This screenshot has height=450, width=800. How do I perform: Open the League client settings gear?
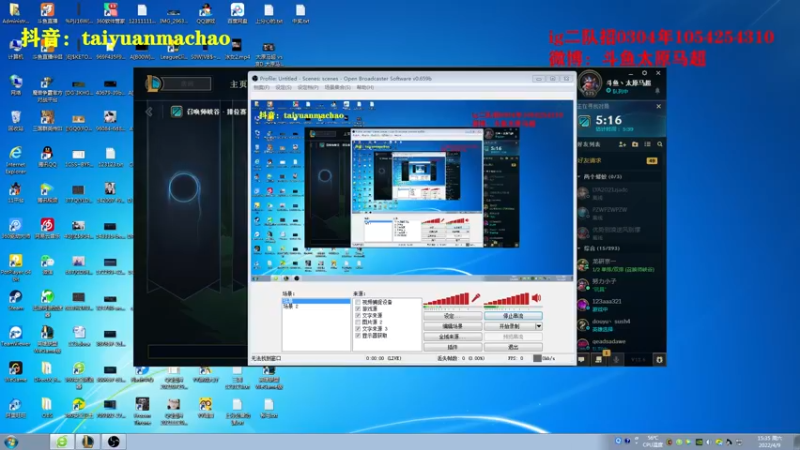645,73
